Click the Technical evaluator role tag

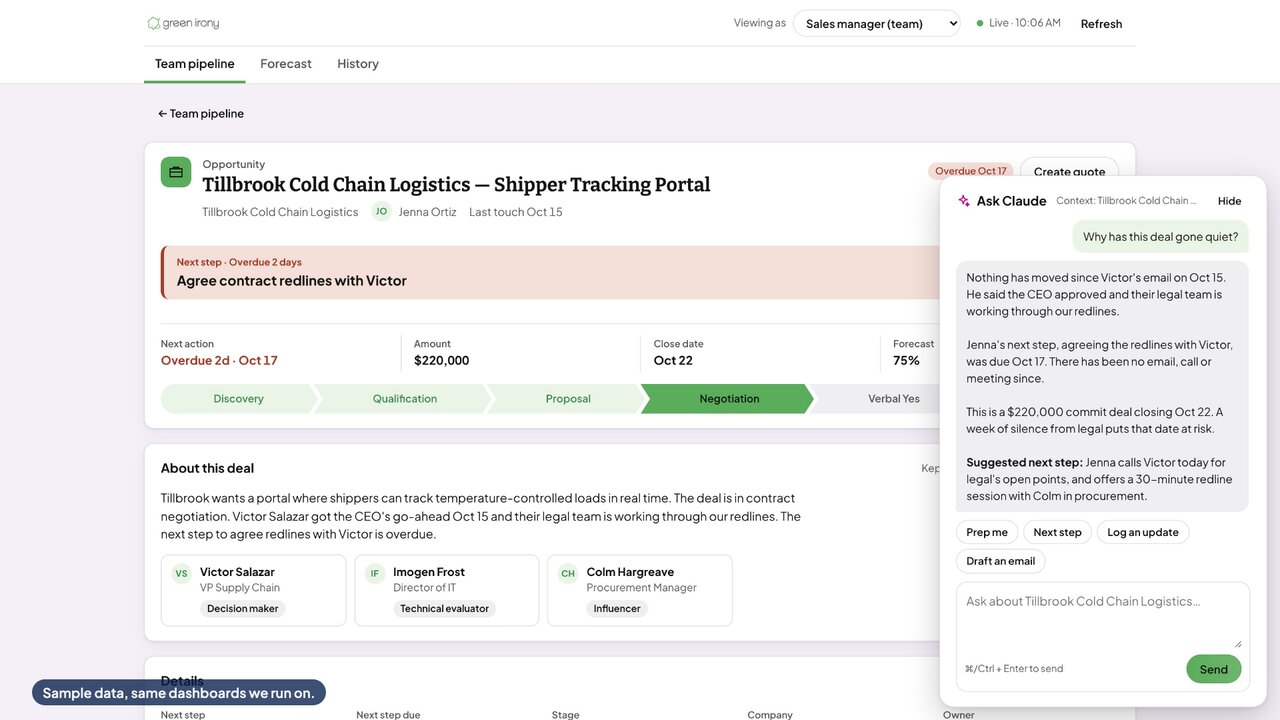445,608
